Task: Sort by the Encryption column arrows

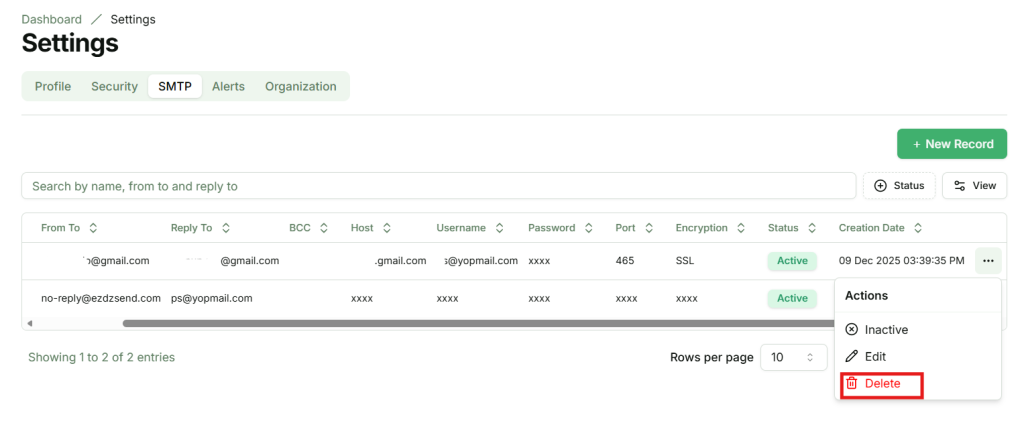Action: pos(742,228)
